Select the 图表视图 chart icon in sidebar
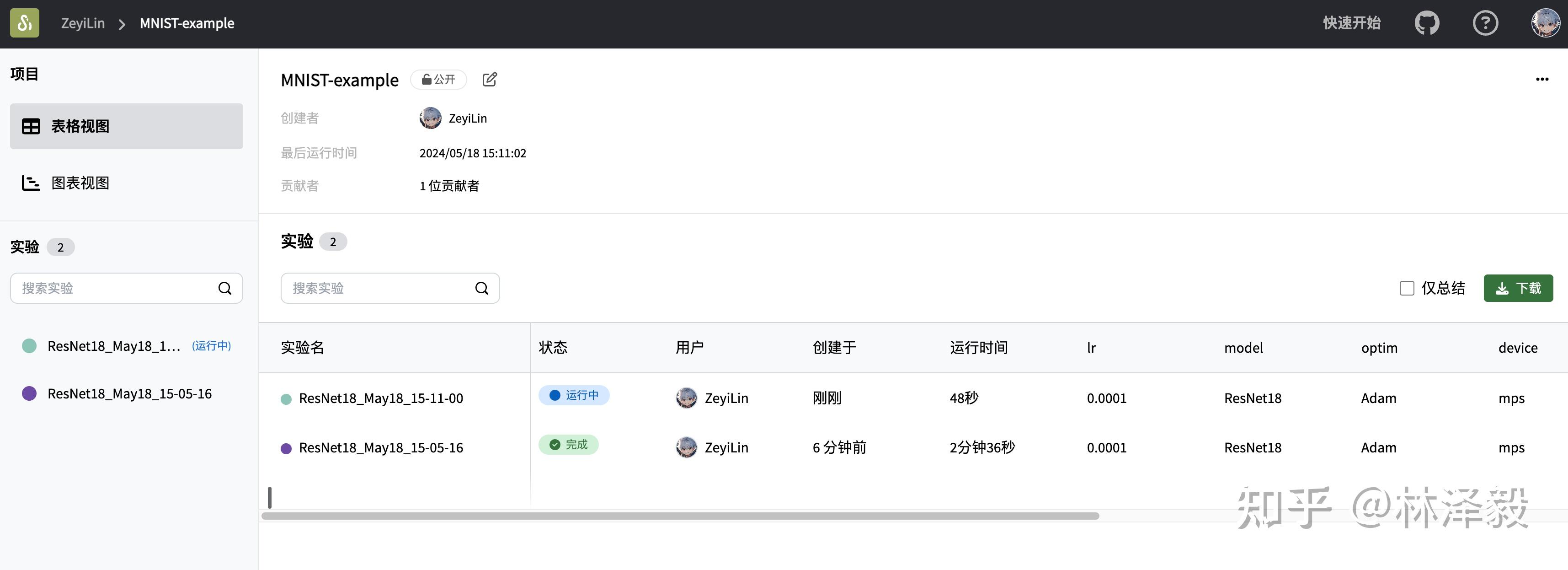The height and width of the screenshot is (570, 1568). coord(31,183)
